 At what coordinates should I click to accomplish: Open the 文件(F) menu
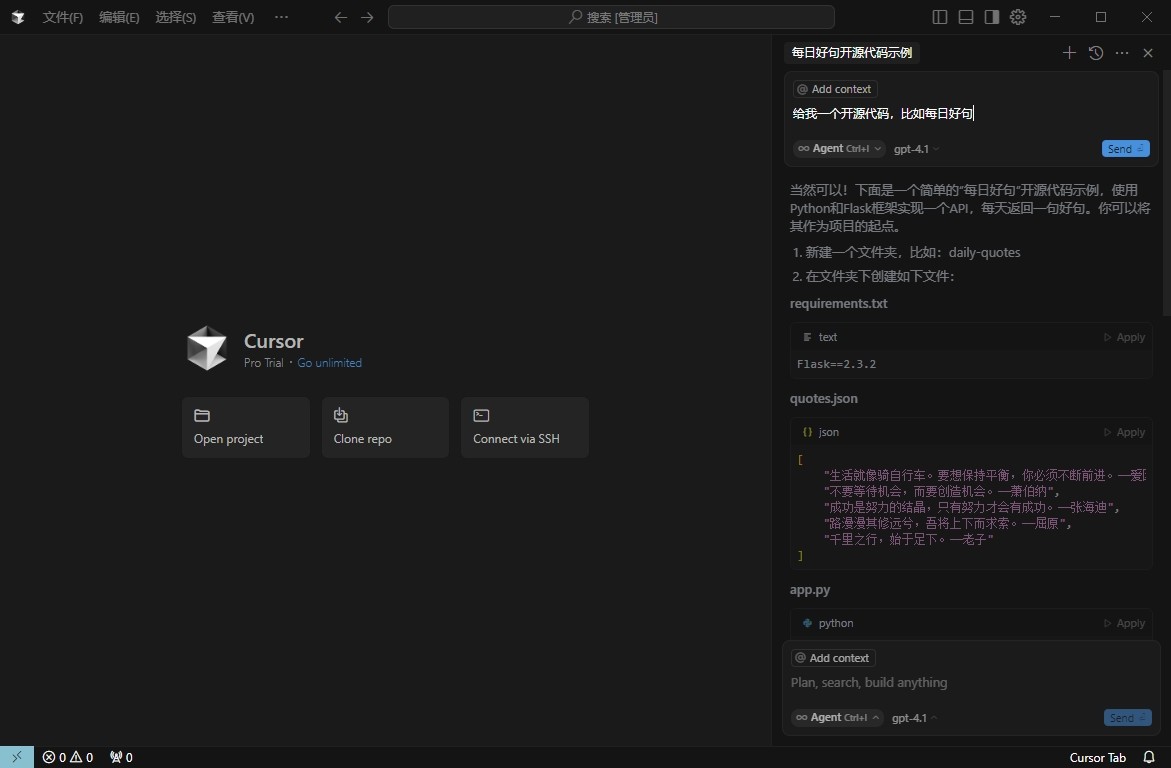pos(63,17)
